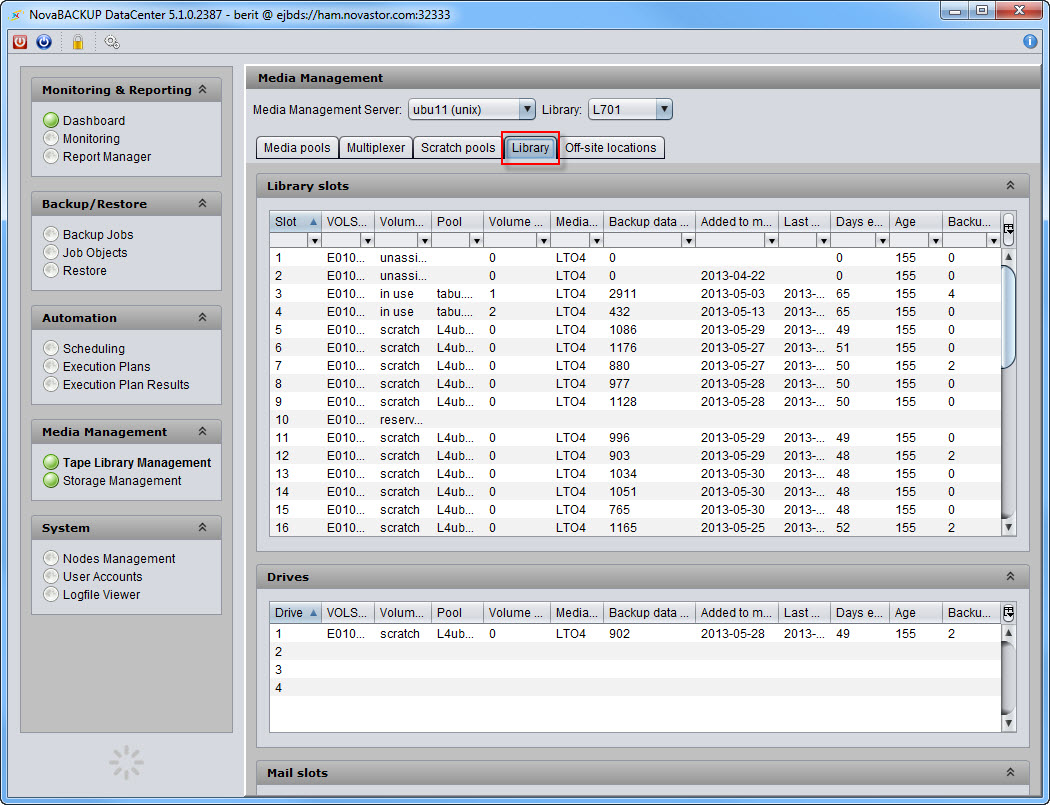The image size is (1050, 805).
Task: Switch to the Multiplexer tab
Action: click(x=376, y=147)
